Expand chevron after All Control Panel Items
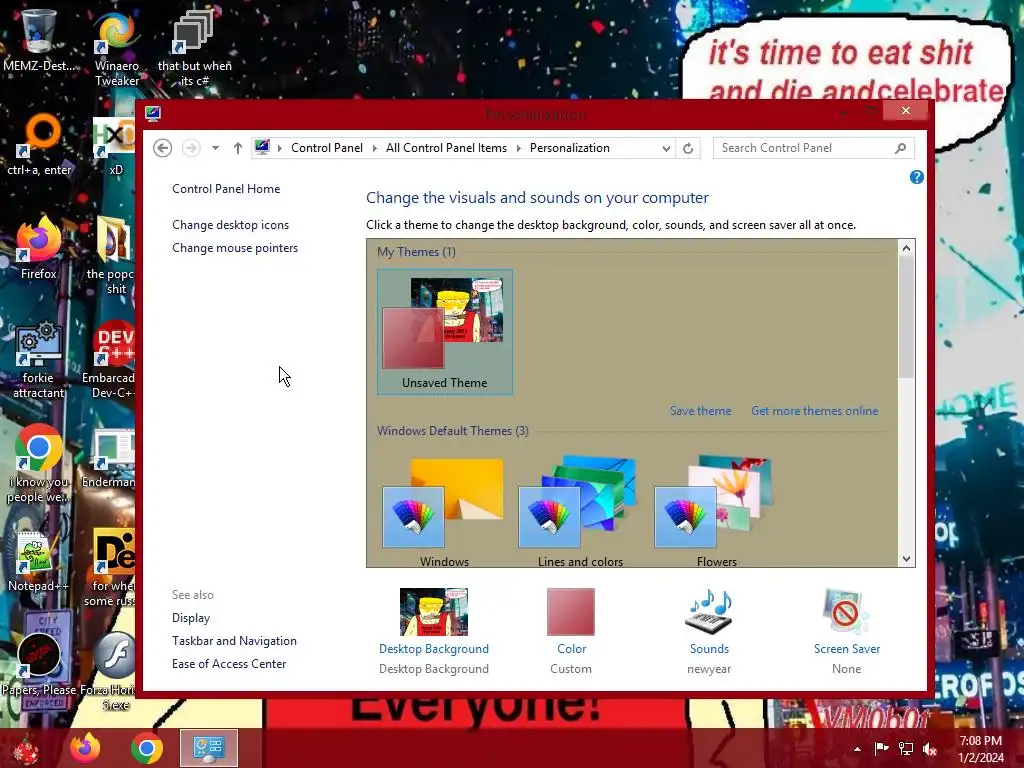This screenshot has width=1024, height=768. [x=519, y=148]
